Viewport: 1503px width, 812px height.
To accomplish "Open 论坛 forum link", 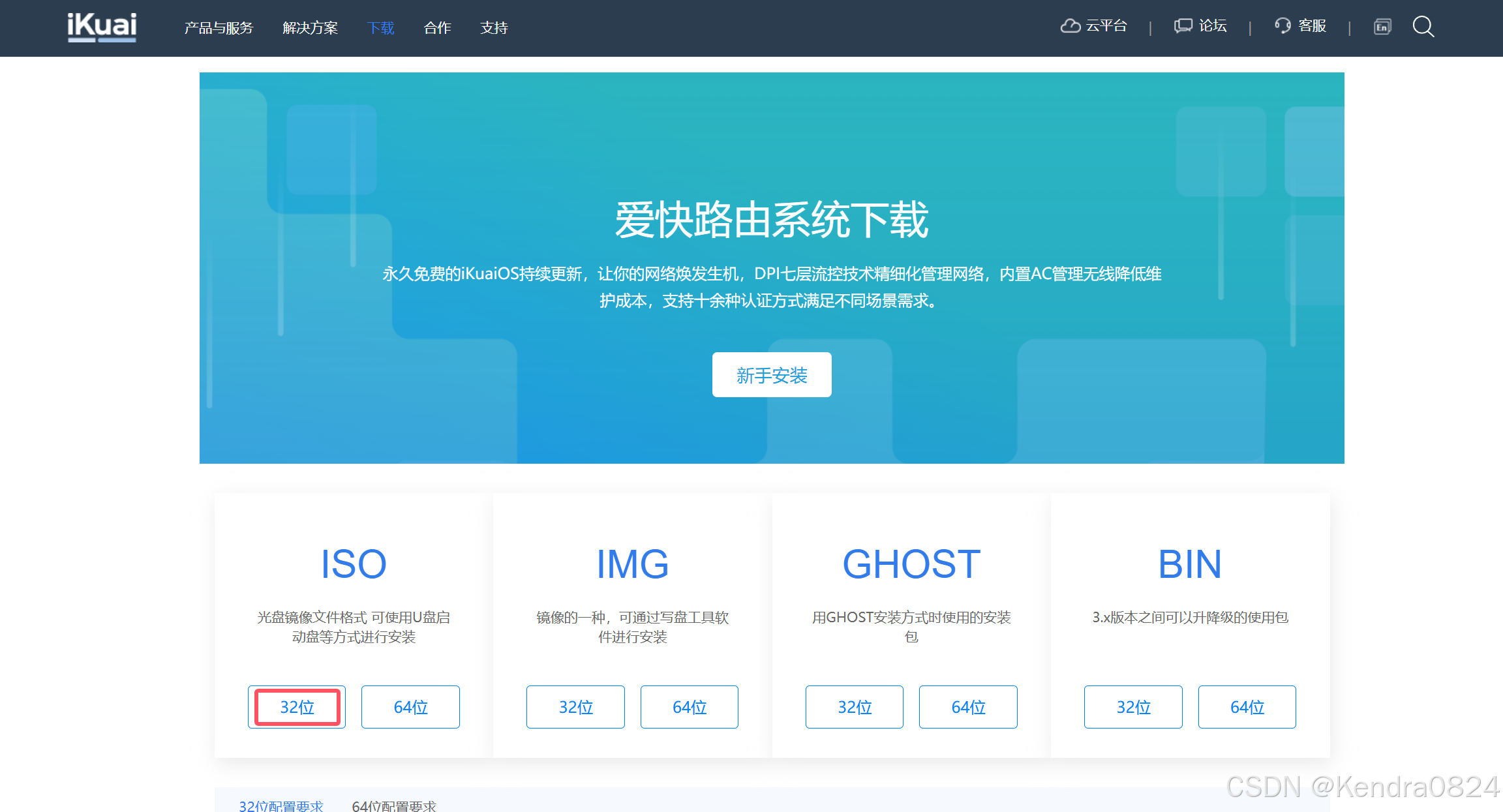I will [1200, 26].
